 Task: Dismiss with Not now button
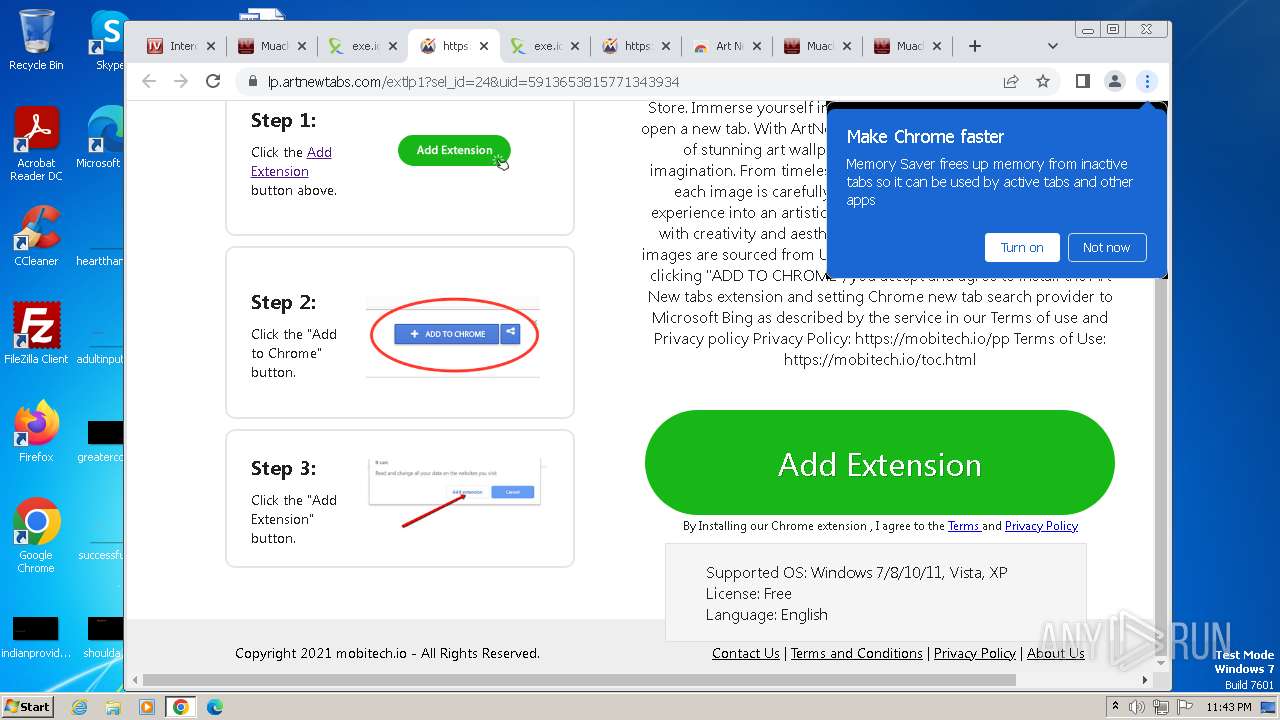[1107, 247]
